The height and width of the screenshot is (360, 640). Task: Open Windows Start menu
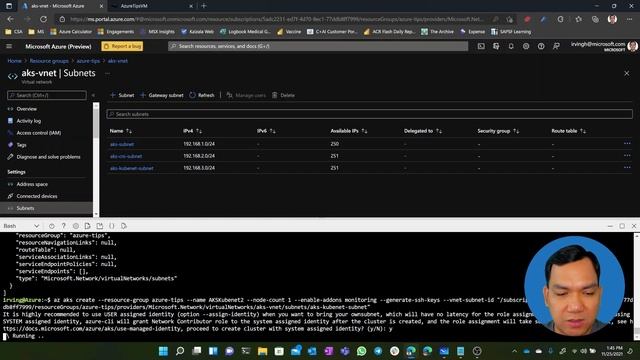coord(163,351)
